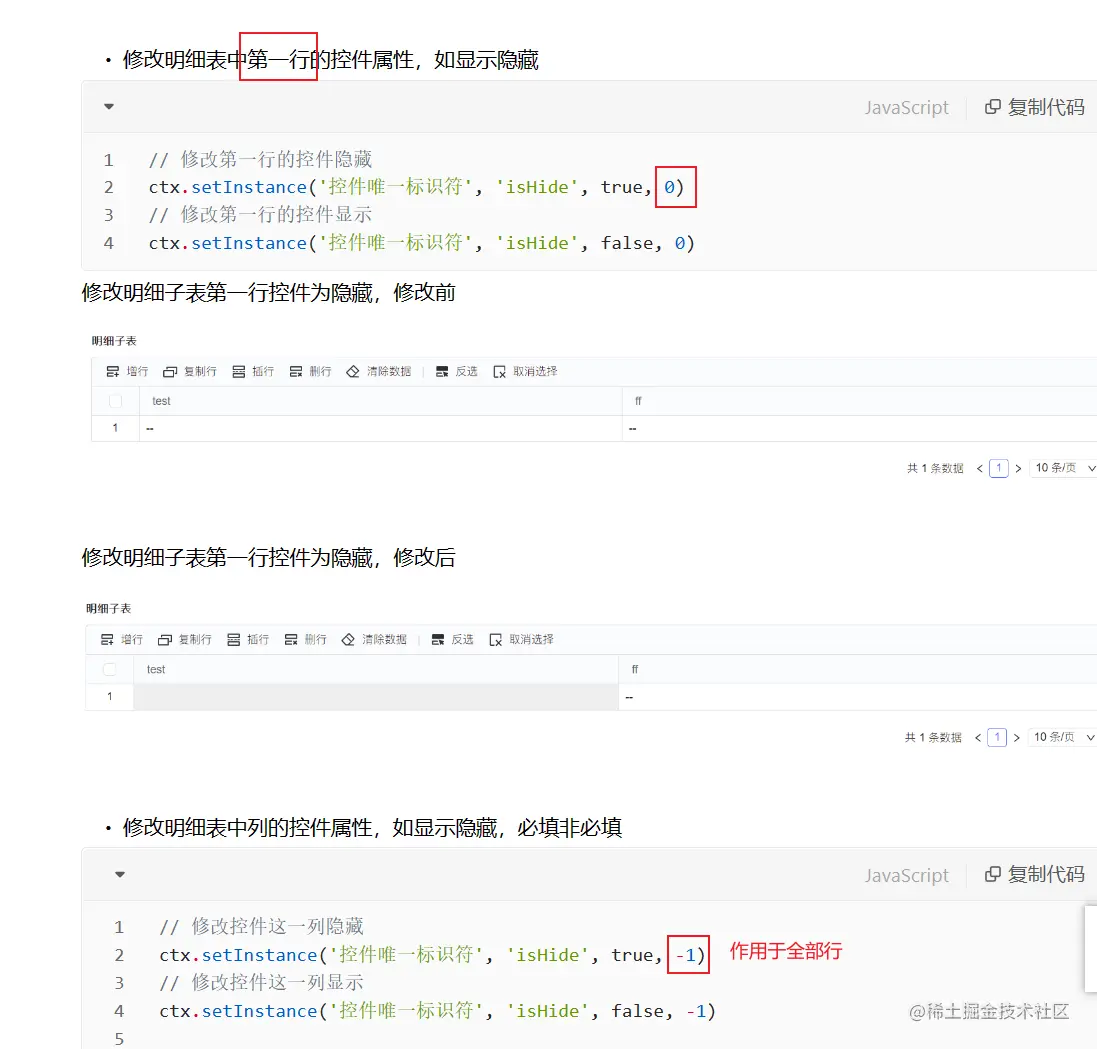Copy code of the first-row isHide block
The height and width of the screenshot is (1049, 1097).
[x=1035, y=107]
